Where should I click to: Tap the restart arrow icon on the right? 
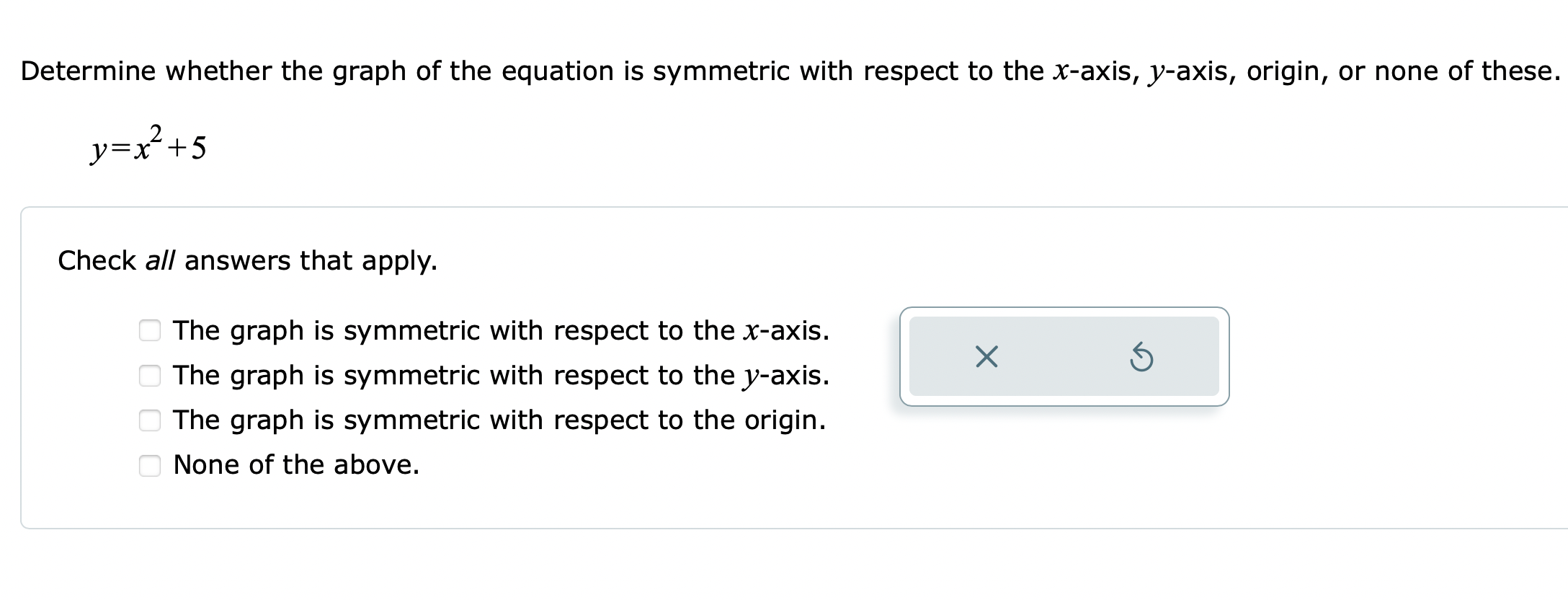1142,358
